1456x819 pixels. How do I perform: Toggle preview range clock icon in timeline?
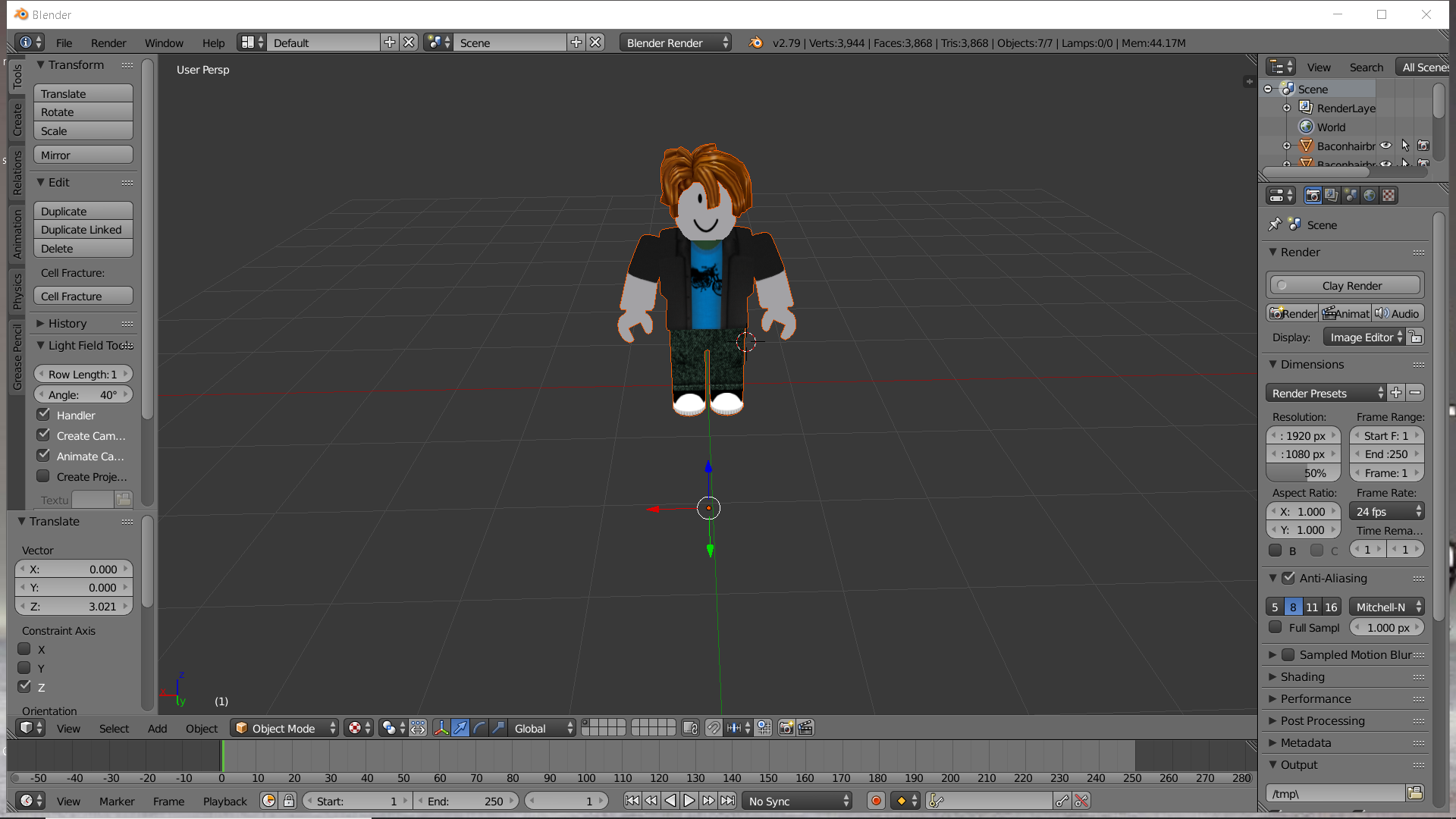click(x=269, y=801)
